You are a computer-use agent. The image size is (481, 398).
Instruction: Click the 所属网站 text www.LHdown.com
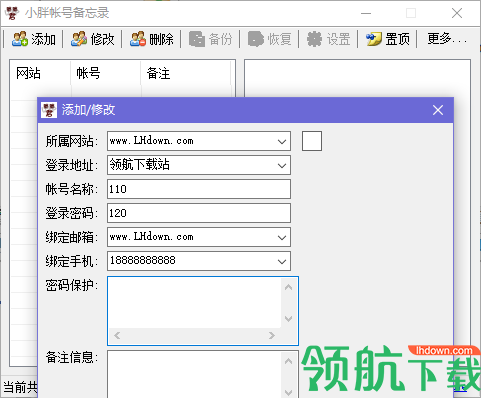pyautogui.click(x=152, y=141)
